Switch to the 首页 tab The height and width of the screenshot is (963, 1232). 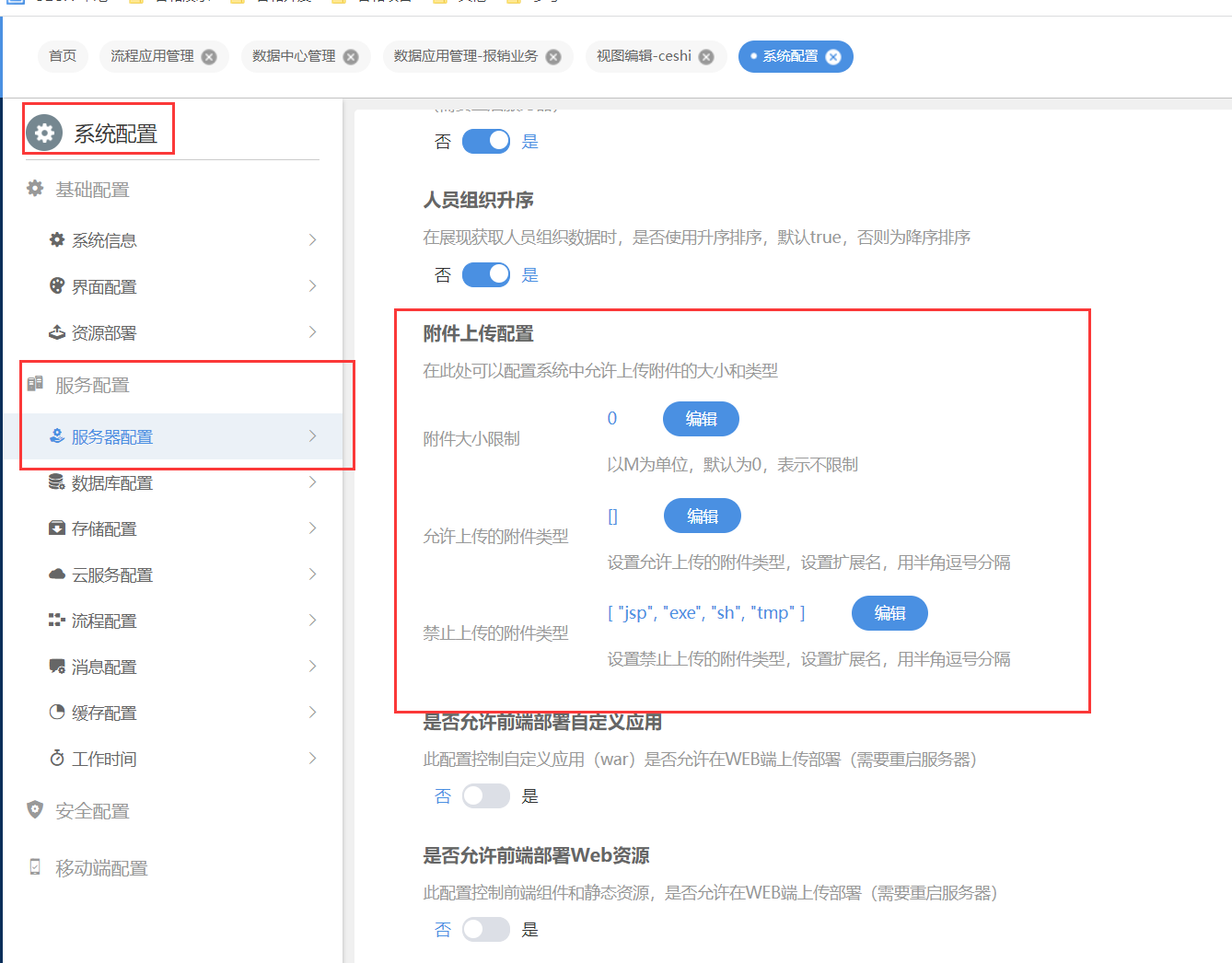[x=63, y=56]
